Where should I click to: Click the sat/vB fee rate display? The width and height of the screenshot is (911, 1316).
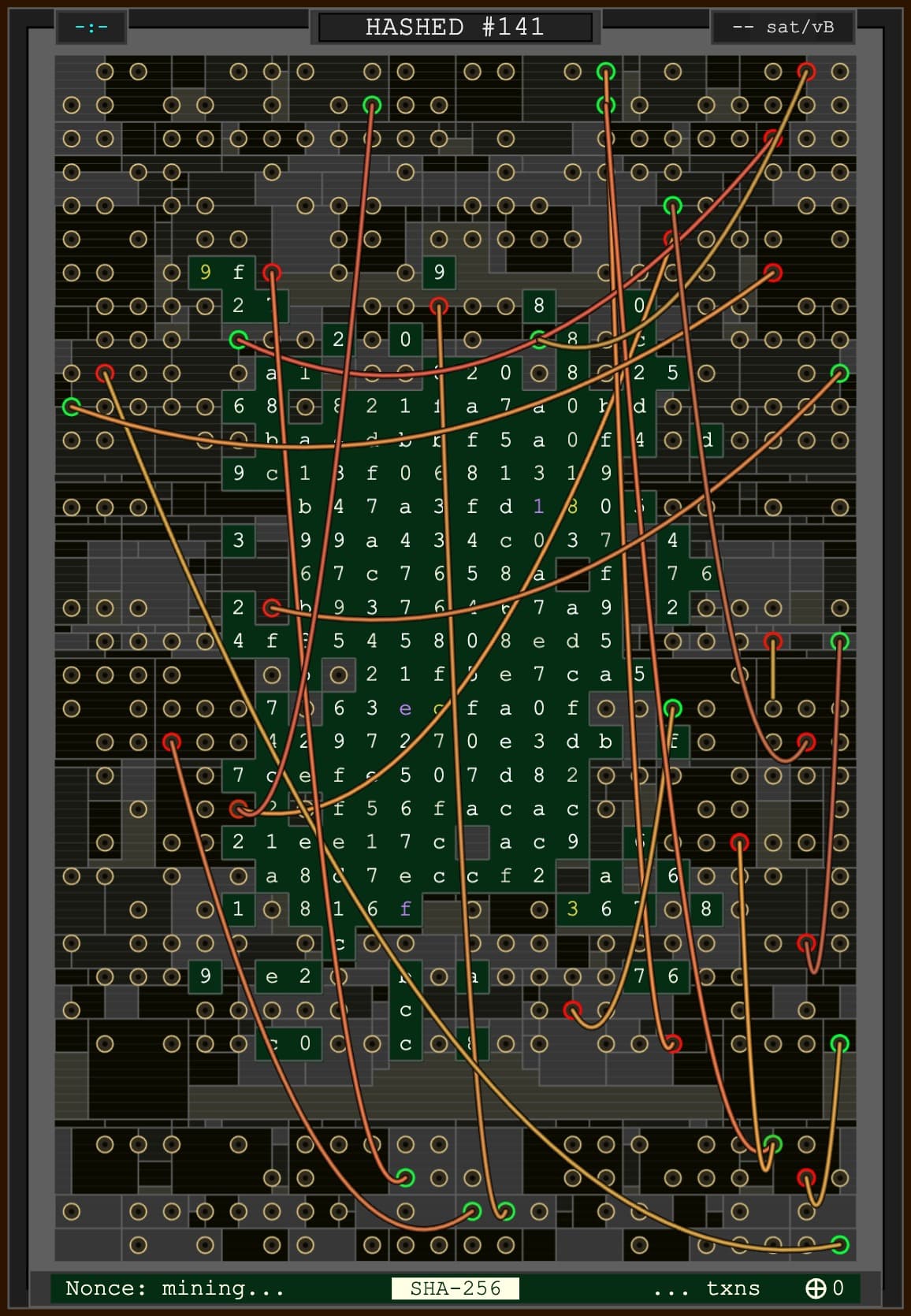click(783, 27)
